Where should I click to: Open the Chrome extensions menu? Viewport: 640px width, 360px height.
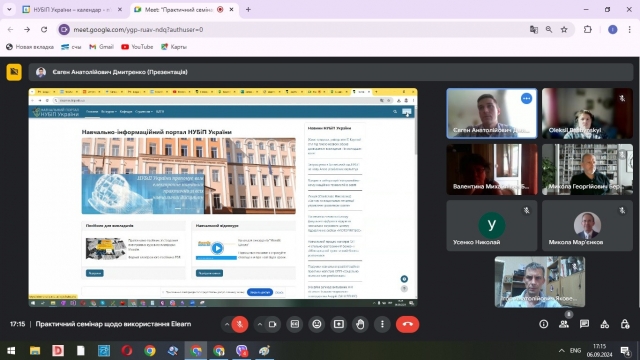(588, 29)
